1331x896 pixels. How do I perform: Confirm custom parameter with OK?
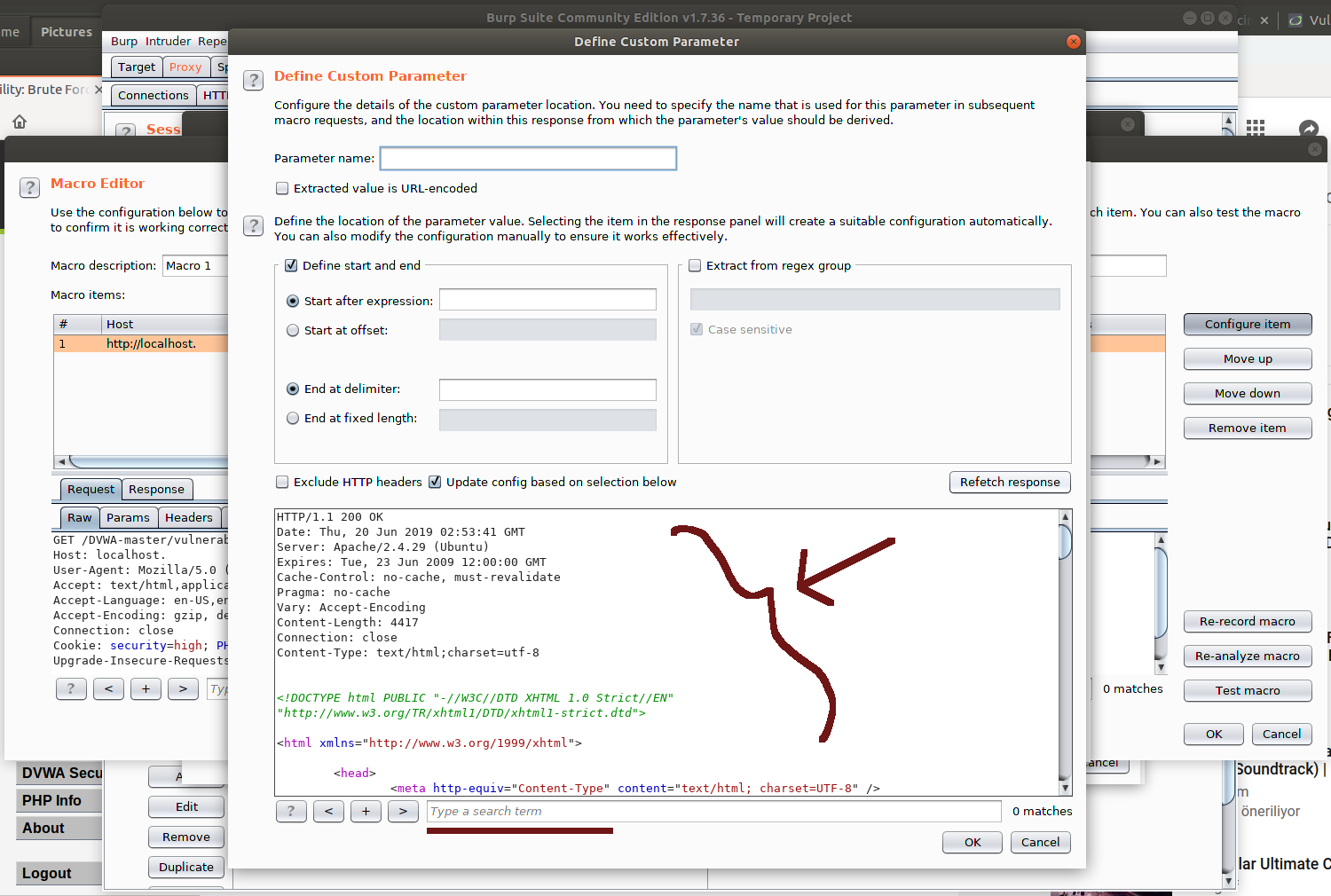973,842
